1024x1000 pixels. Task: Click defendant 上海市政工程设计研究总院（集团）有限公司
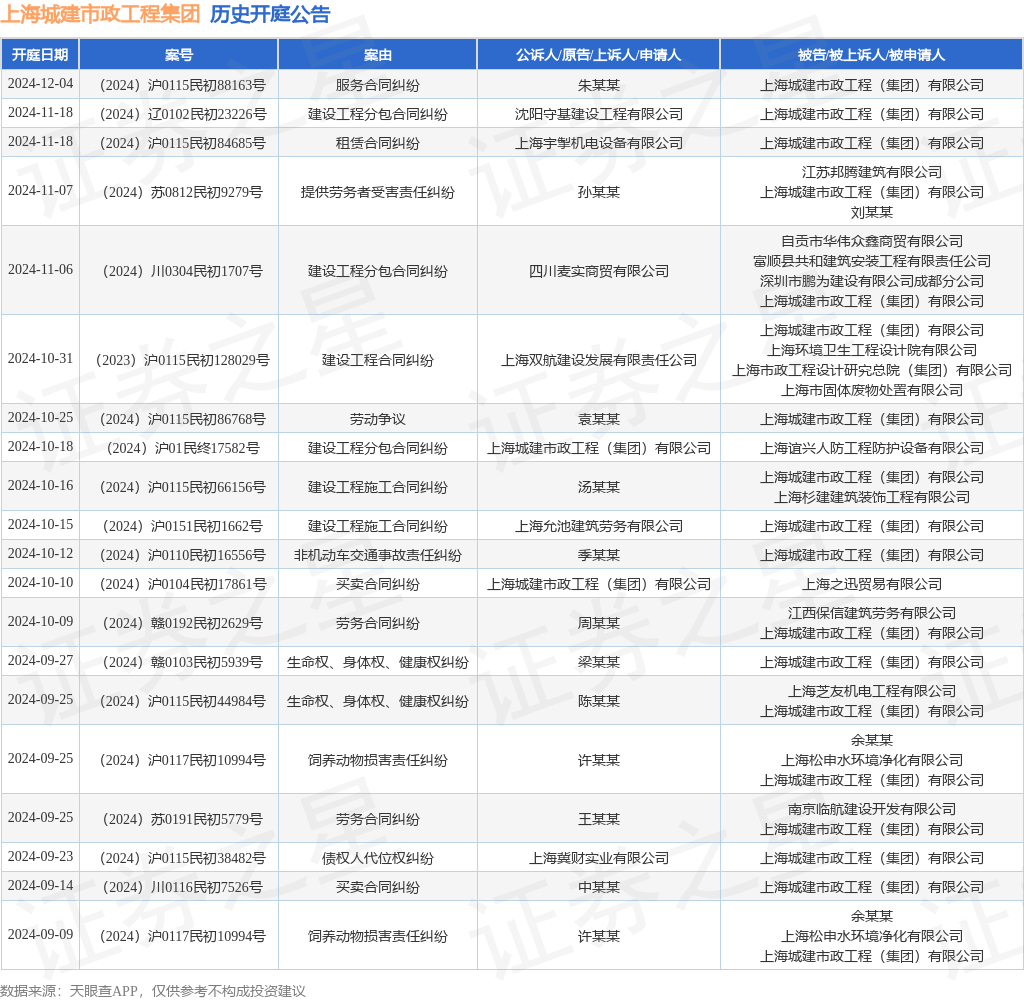[871, 370]
